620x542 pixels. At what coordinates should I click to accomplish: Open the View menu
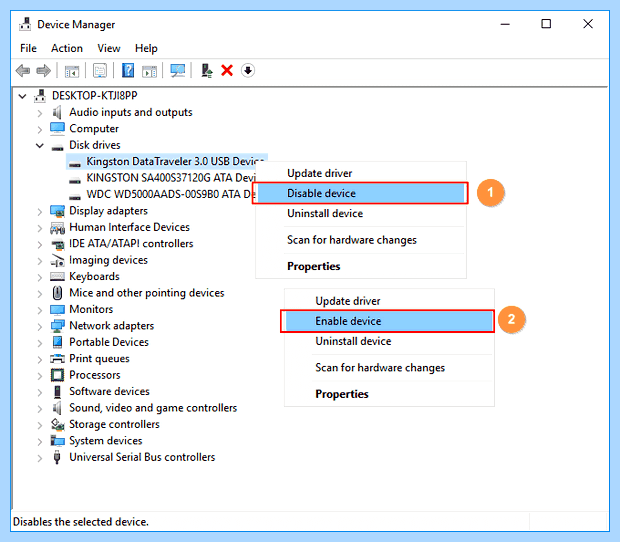tap(109, 48)
